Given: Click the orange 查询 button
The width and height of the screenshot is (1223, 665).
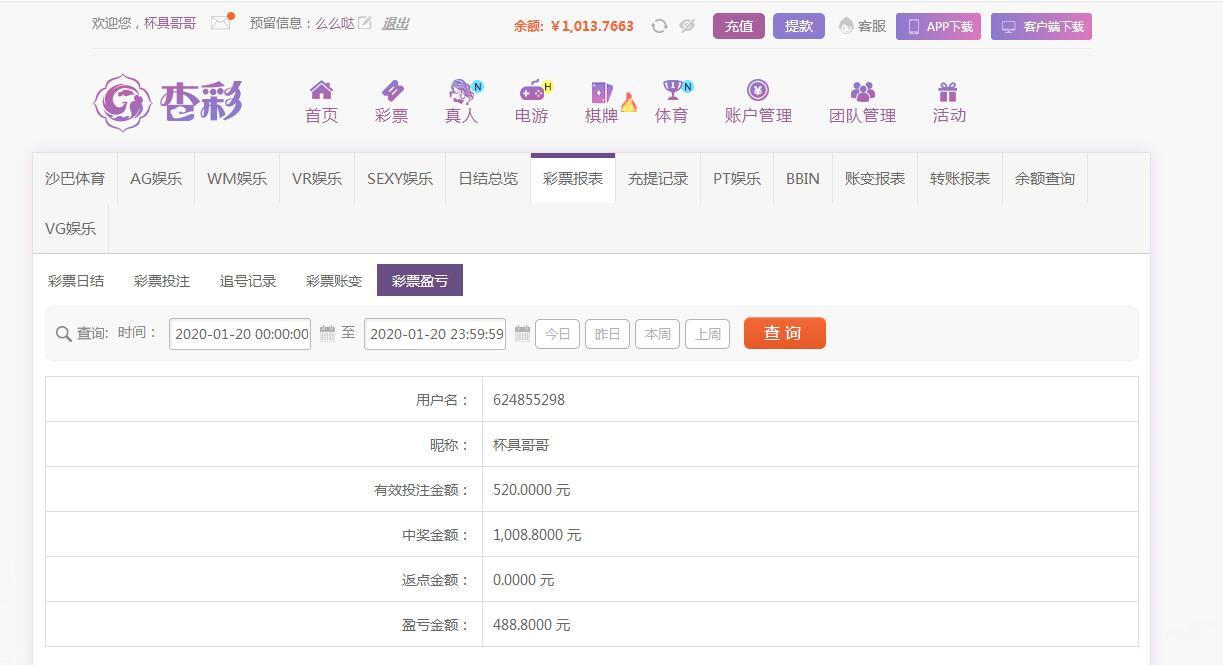Looking at the screenshot, I should (784, 333).
